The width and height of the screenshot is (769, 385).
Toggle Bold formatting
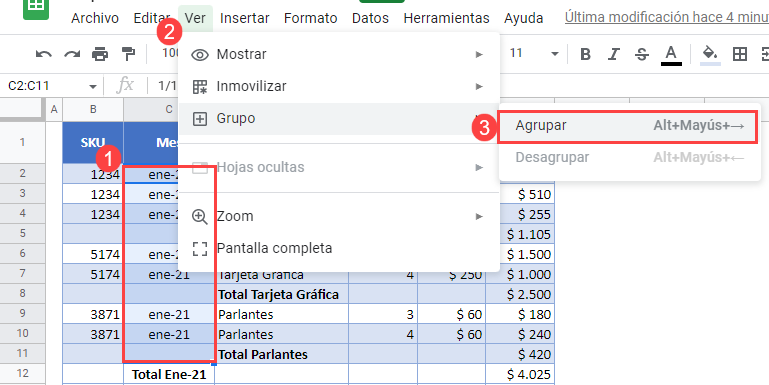click(585, 54)
